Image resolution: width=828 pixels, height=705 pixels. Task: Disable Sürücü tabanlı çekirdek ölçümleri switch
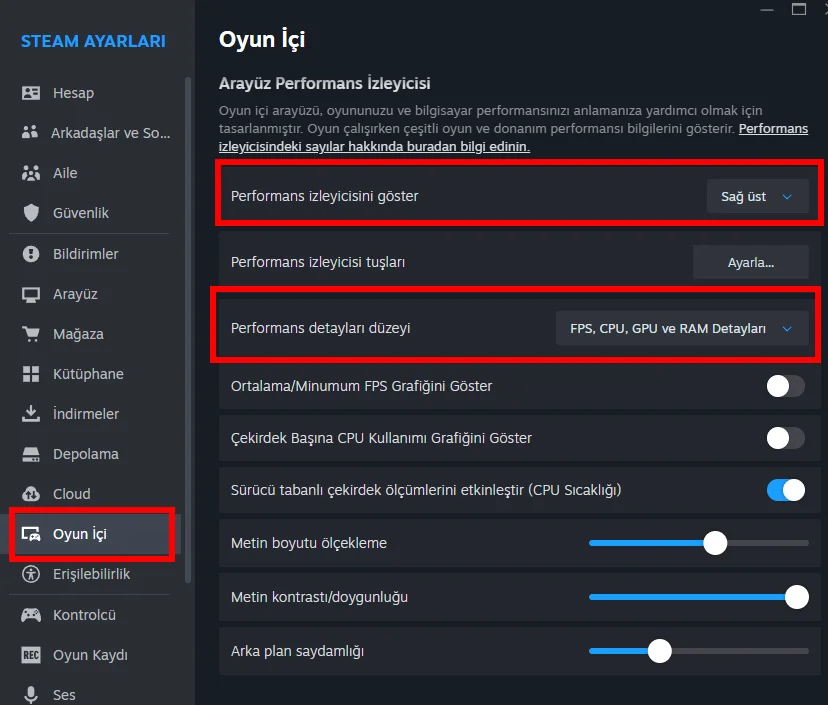[x=786, y=490]
